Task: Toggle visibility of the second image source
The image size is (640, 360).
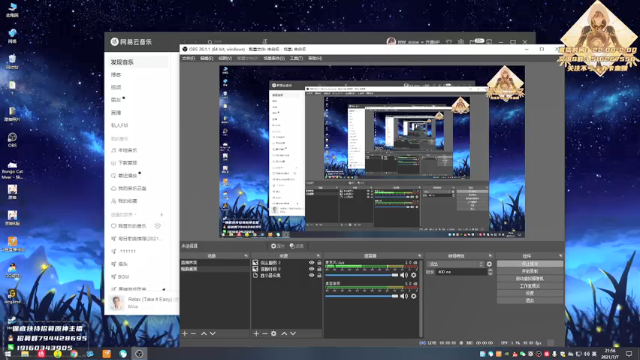Action: (x=311, y=269)
